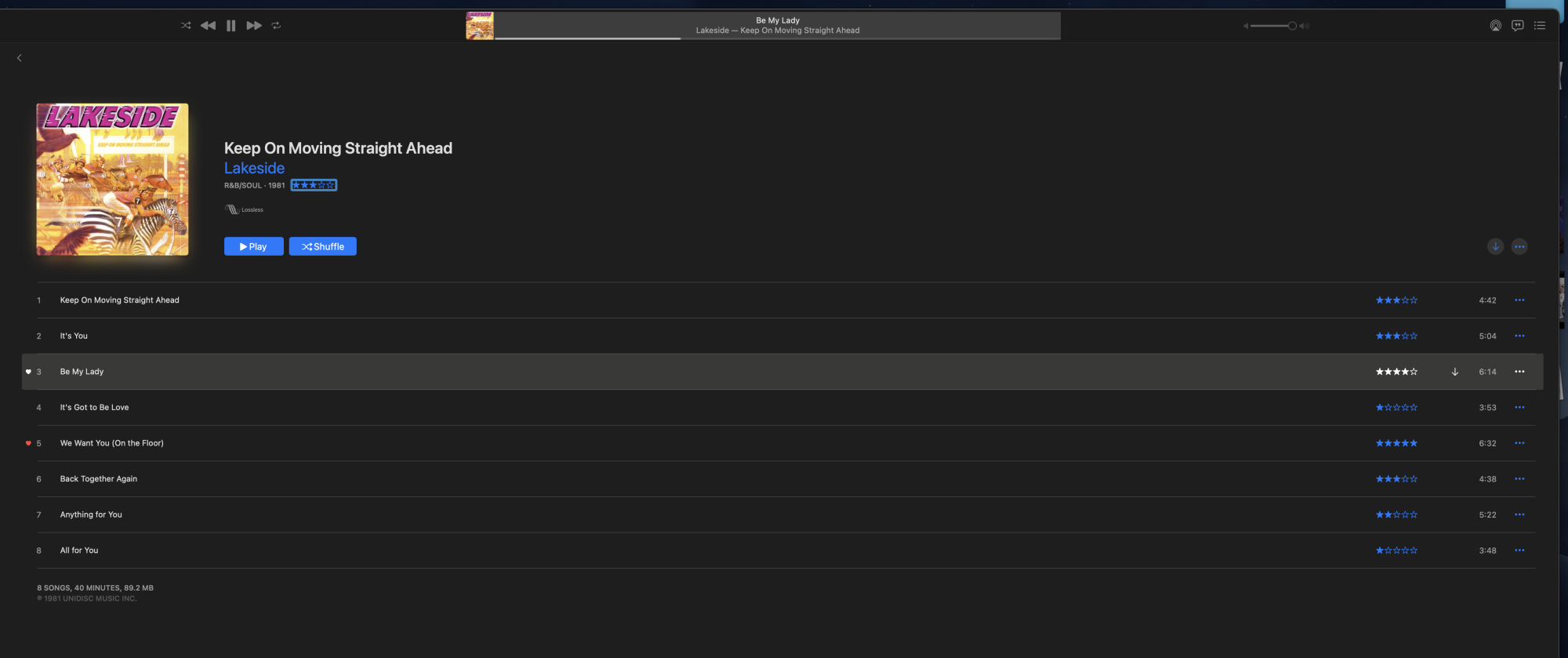Skip forward to the next track
Viewport: 1568px width, 658px height.
click(x=254, y=26)
